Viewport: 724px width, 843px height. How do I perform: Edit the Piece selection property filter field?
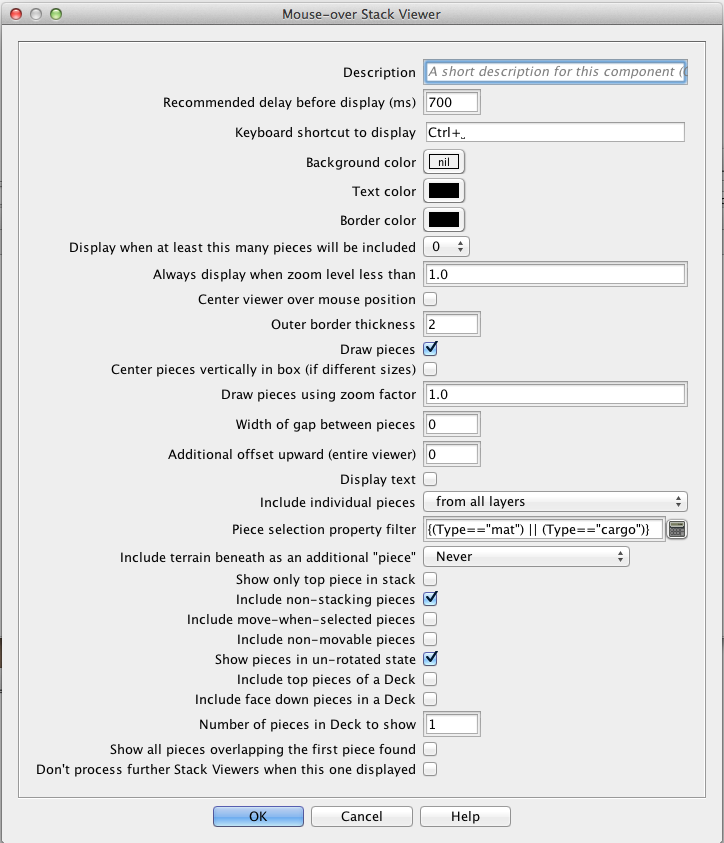pos(543,530)
